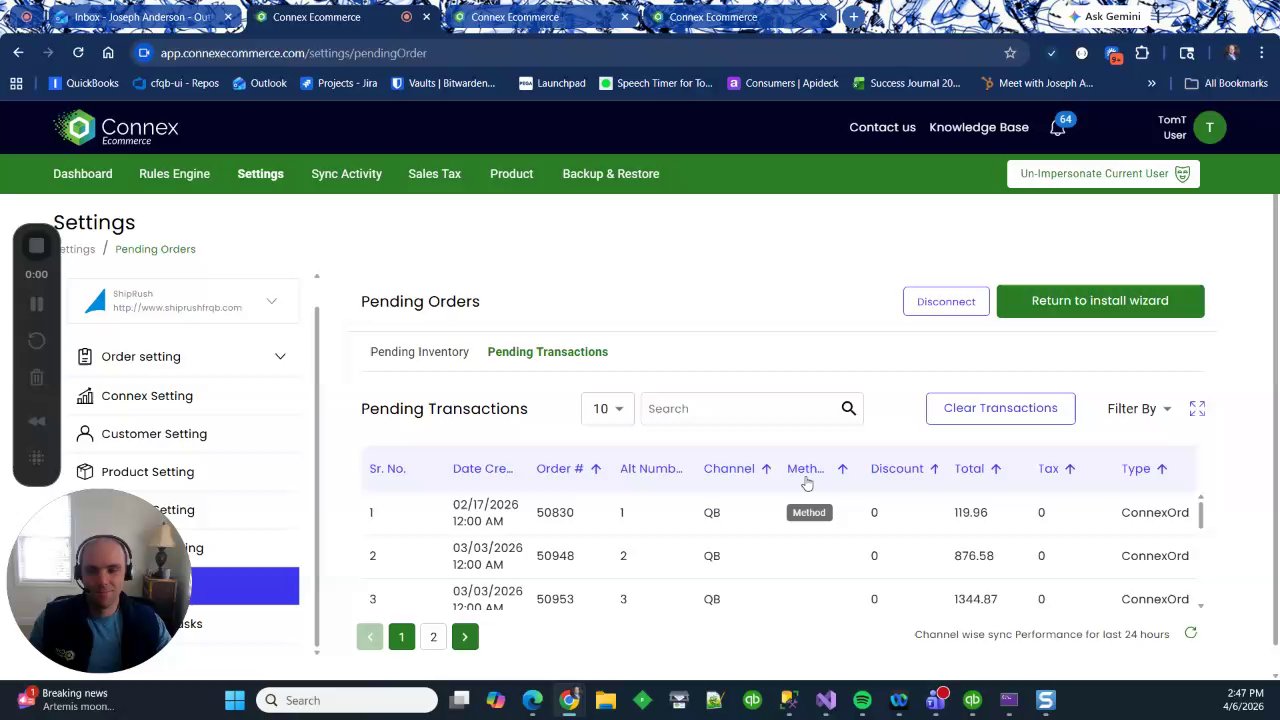Viewport: 1280px width, 720px height.
Task: Select the Pending Transactions tab
Action: 548,352
